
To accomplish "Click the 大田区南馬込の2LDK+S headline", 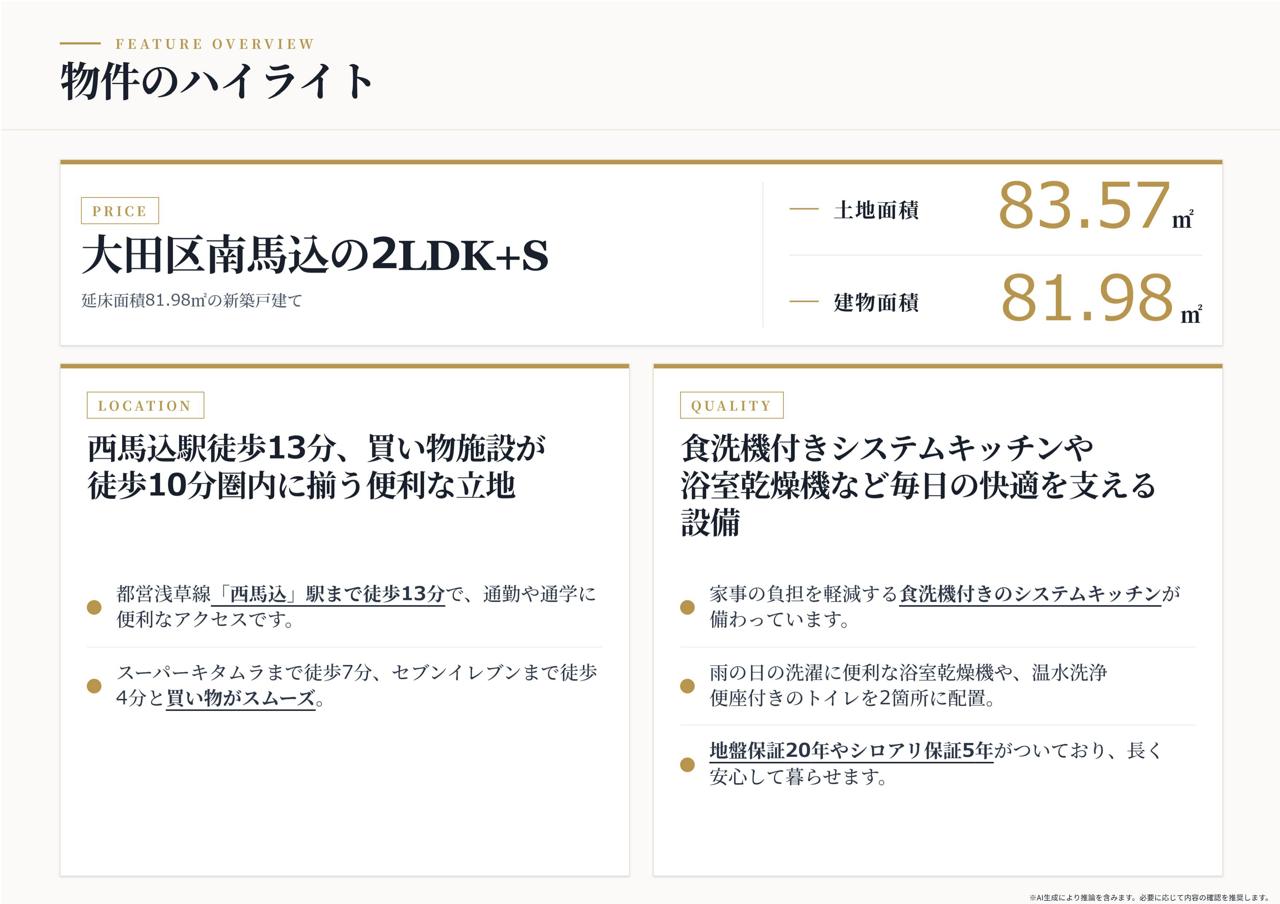I will [315, 256].
